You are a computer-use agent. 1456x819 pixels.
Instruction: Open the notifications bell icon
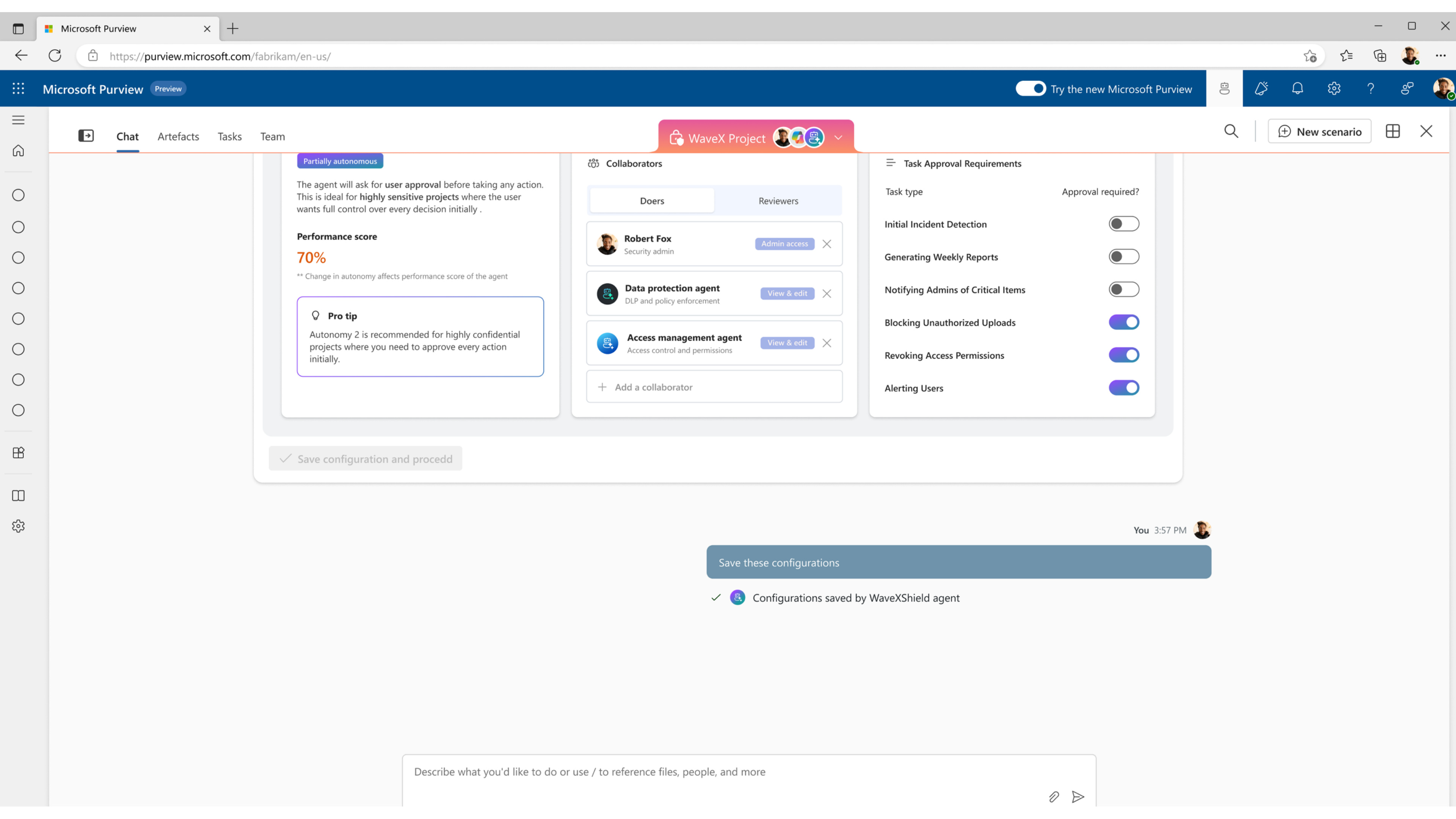1297,89
